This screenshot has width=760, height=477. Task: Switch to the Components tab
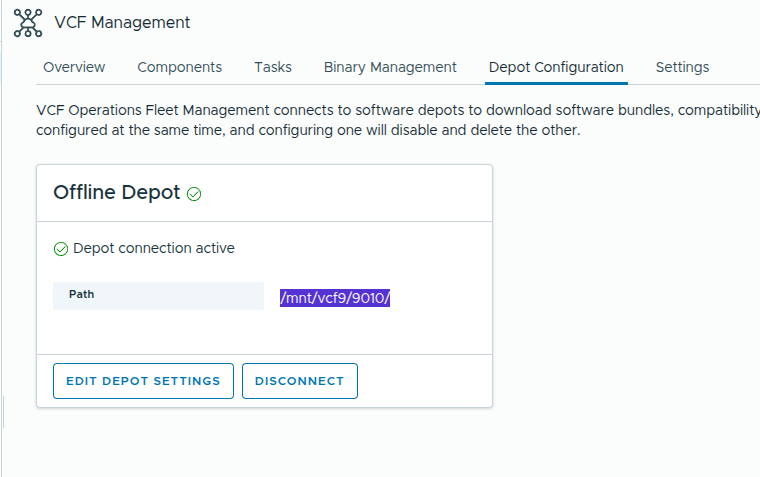click(179, 67)
